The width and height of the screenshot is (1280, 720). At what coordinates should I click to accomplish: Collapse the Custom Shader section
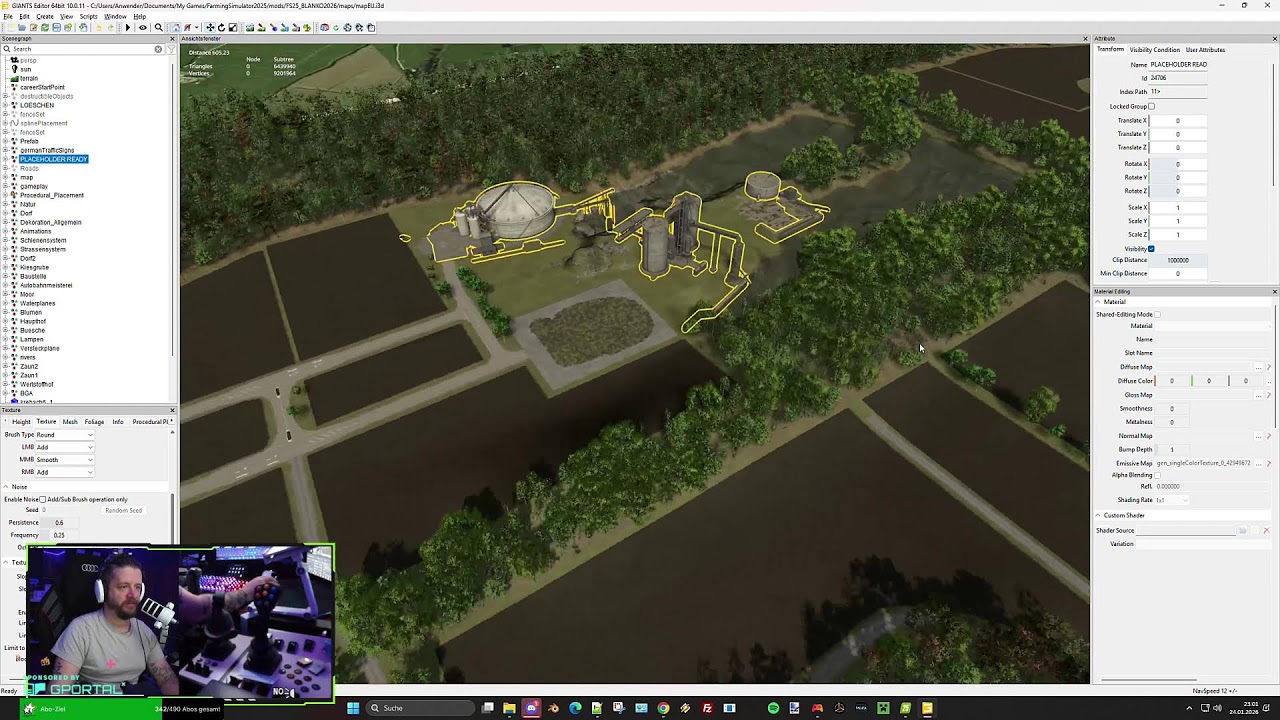(x=1098, y=515)
